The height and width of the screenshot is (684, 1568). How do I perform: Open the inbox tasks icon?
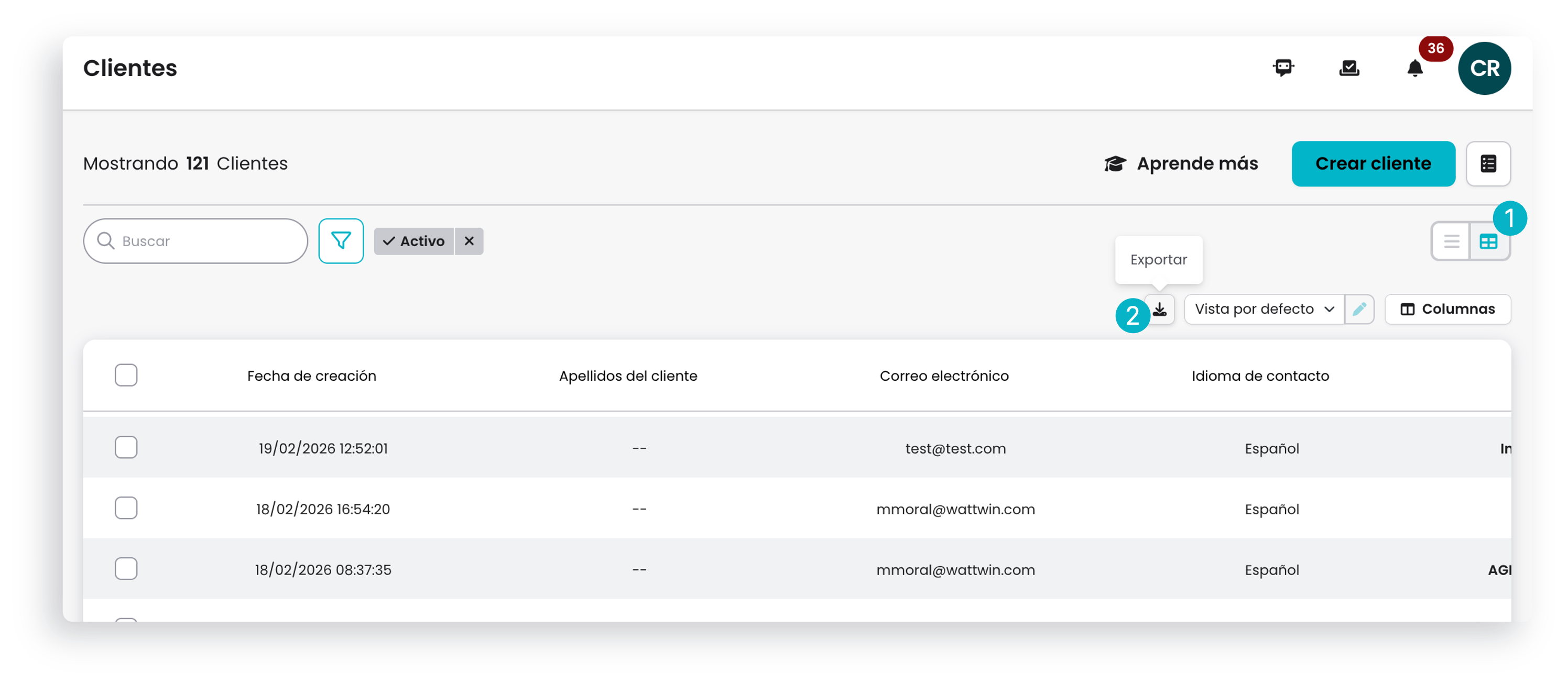1349,68
